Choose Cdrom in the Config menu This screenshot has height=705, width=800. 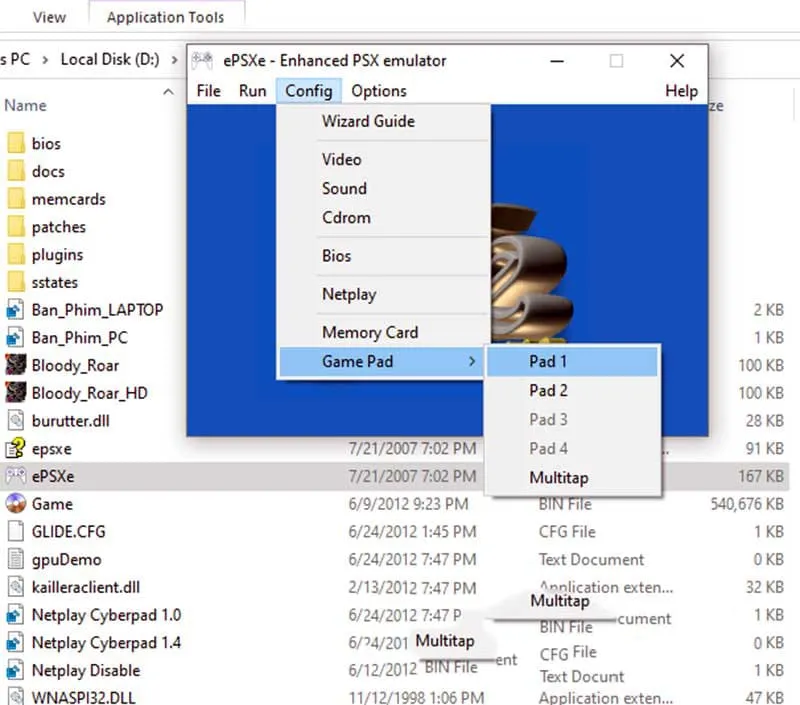(384, 218)
